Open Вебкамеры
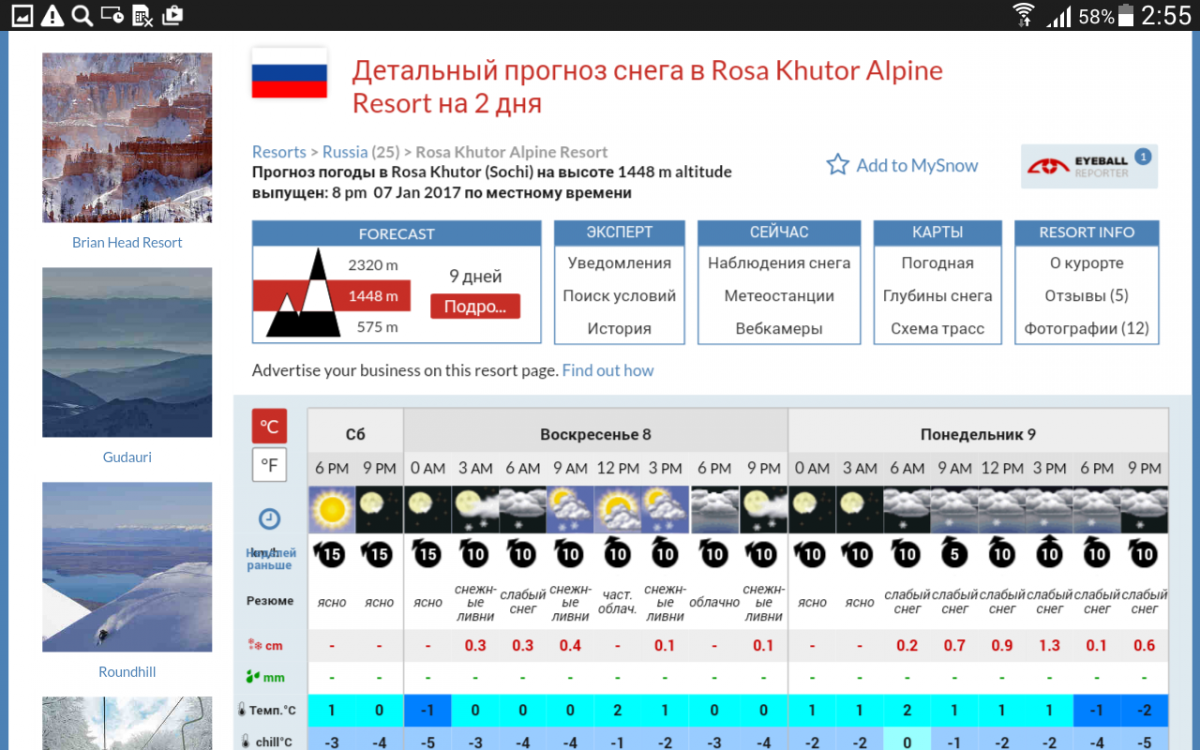The height and width of the screenshot is (750, 1200). coord(779,328)
